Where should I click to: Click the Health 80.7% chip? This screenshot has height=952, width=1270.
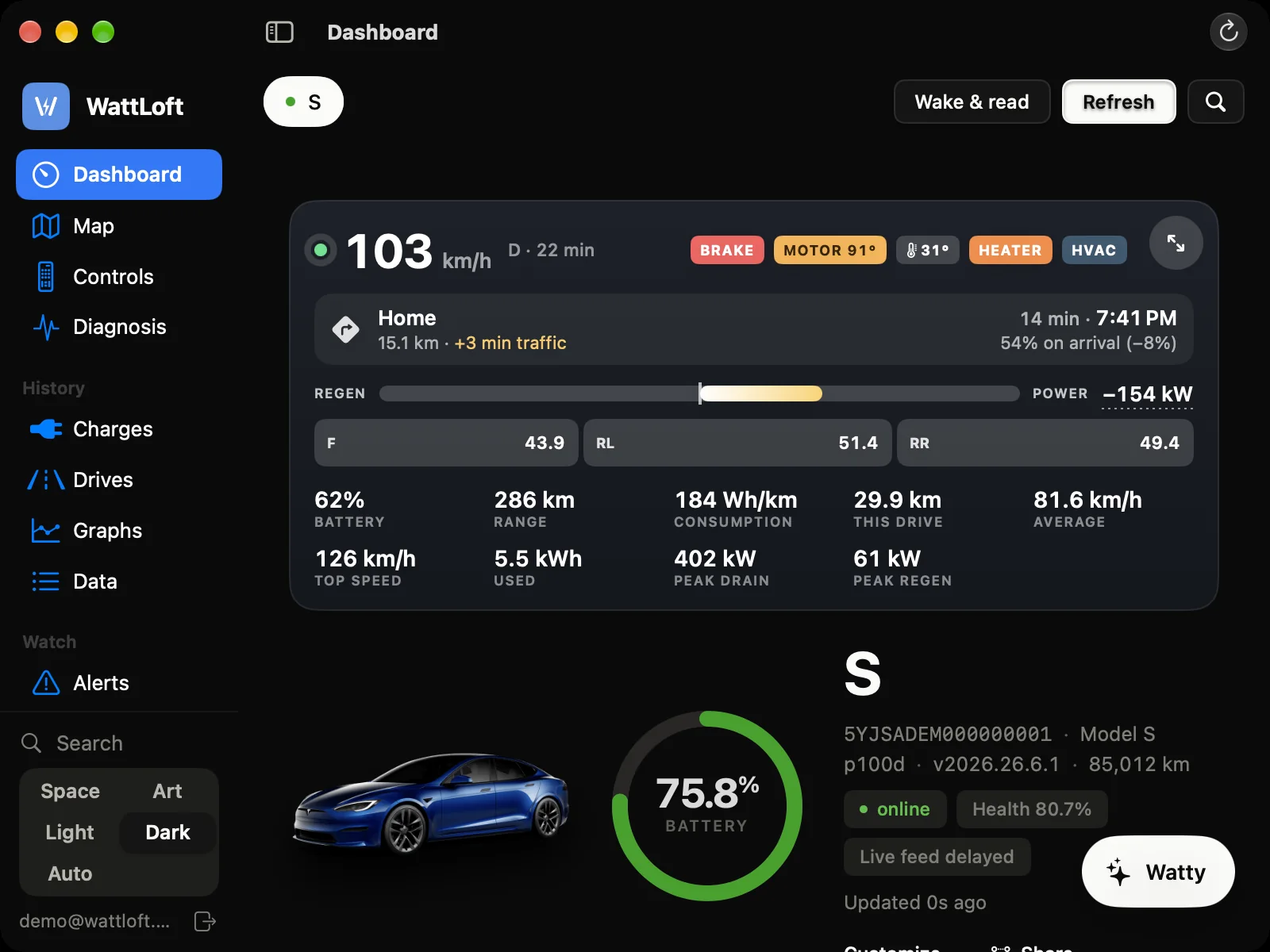point(1032,809)
